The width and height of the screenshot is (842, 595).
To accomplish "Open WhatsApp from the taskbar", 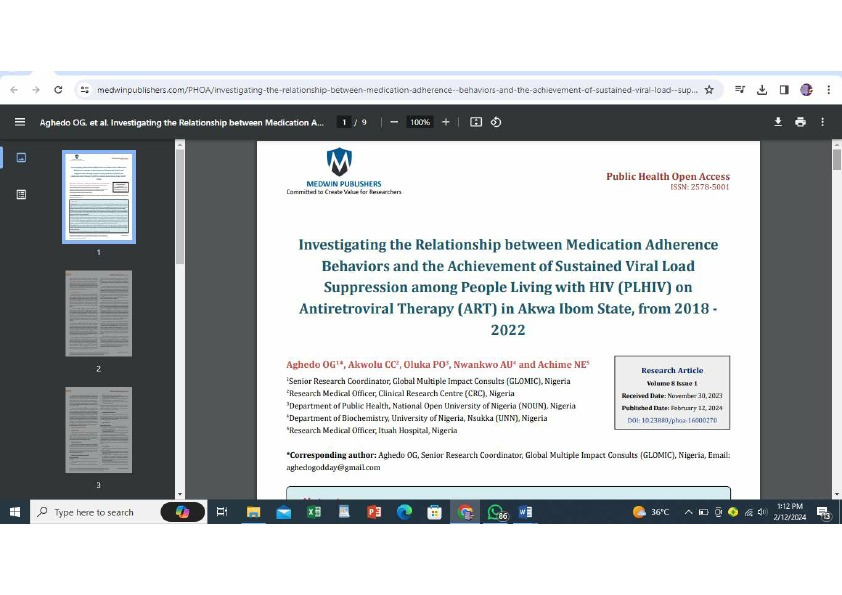I will pos(495,512).
